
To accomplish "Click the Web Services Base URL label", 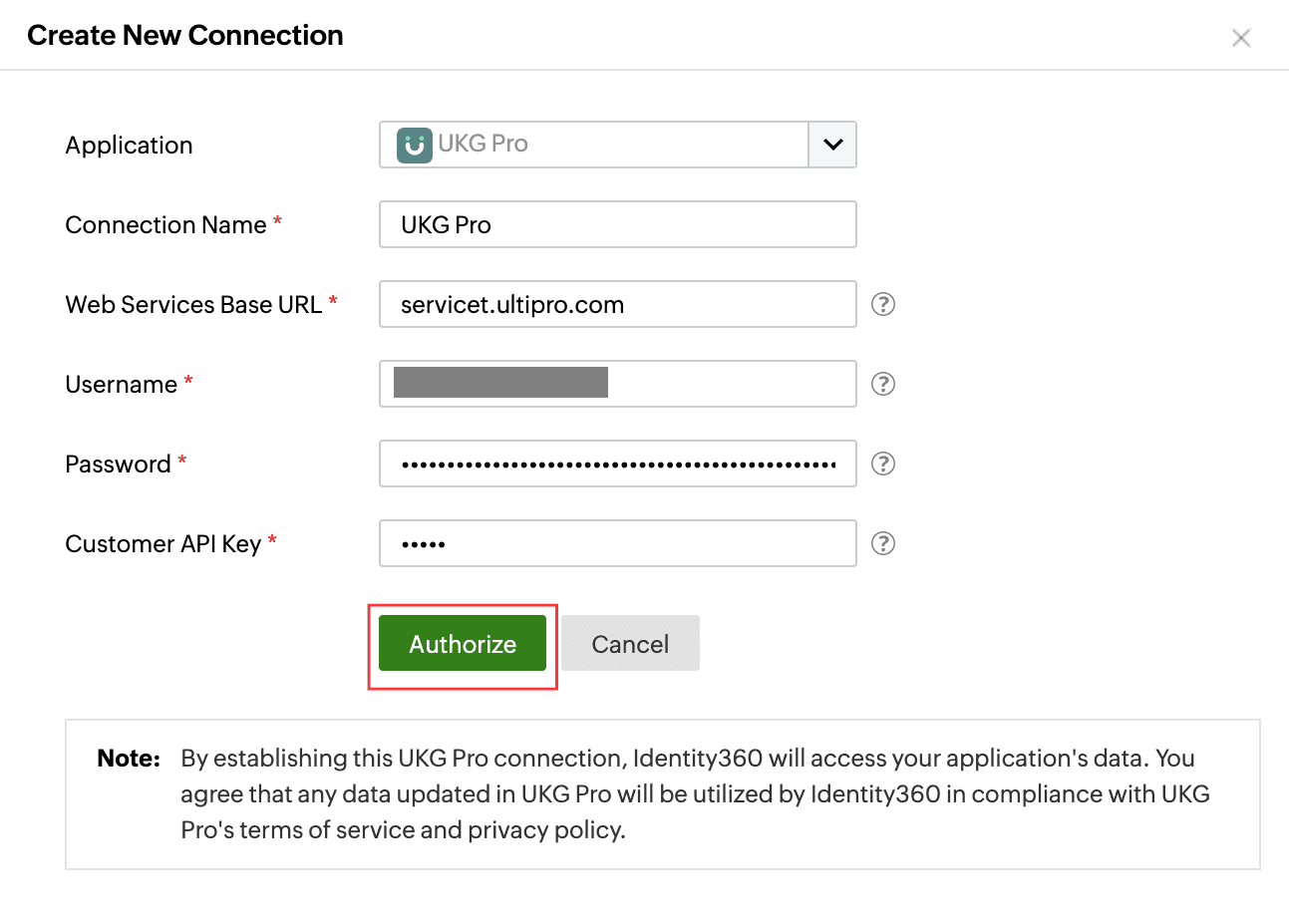I will [x=193, y=305].
